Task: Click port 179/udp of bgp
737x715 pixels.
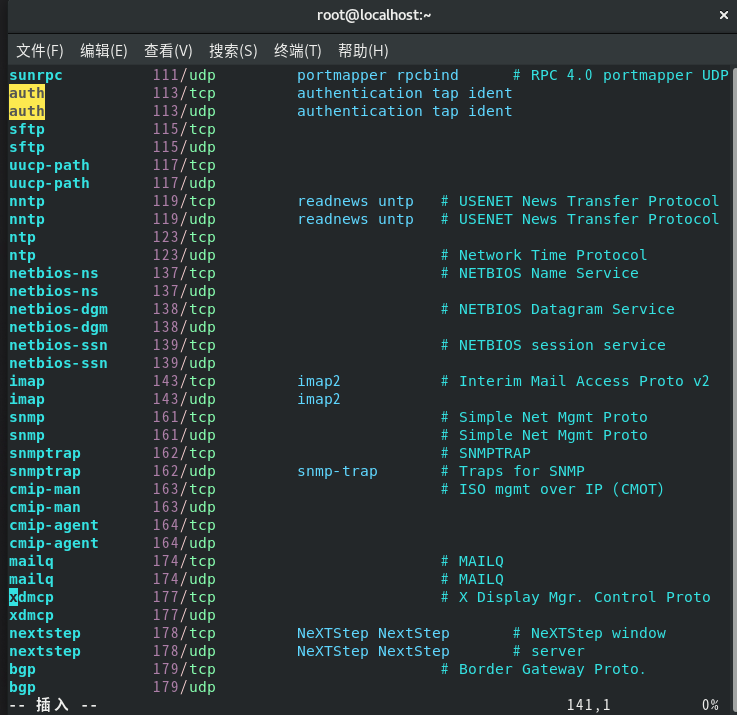Action: 184,687
